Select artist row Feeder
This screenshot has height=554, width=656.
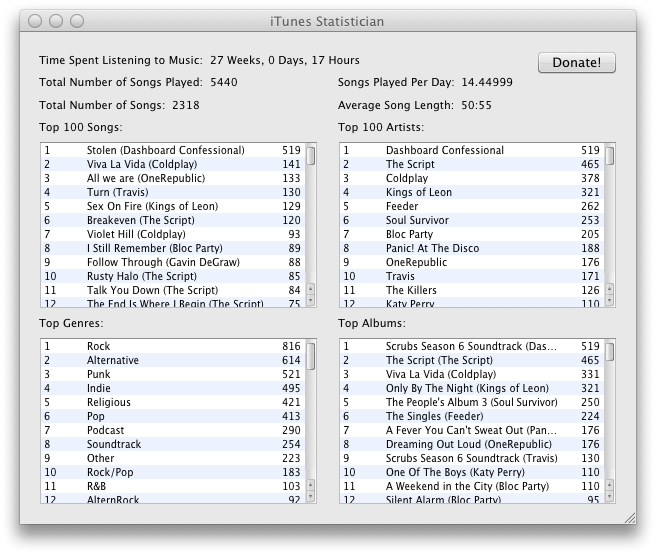point(472,206)
